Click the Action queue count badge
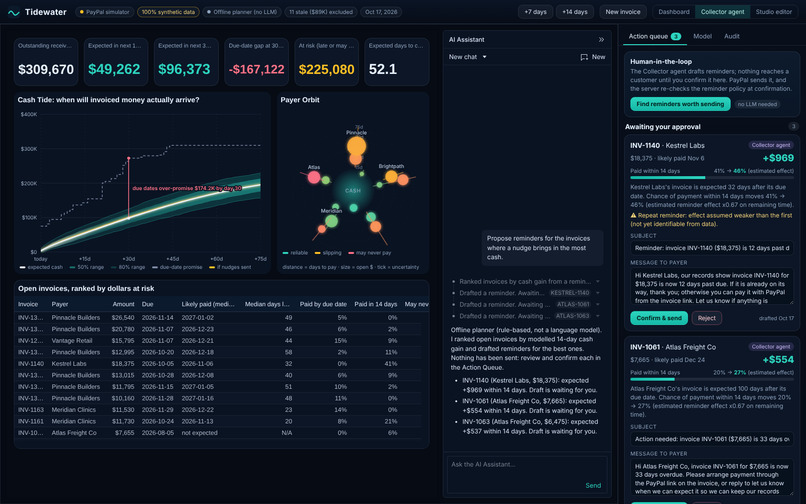This screenshot has width=806, height=504. pos(676,37)
